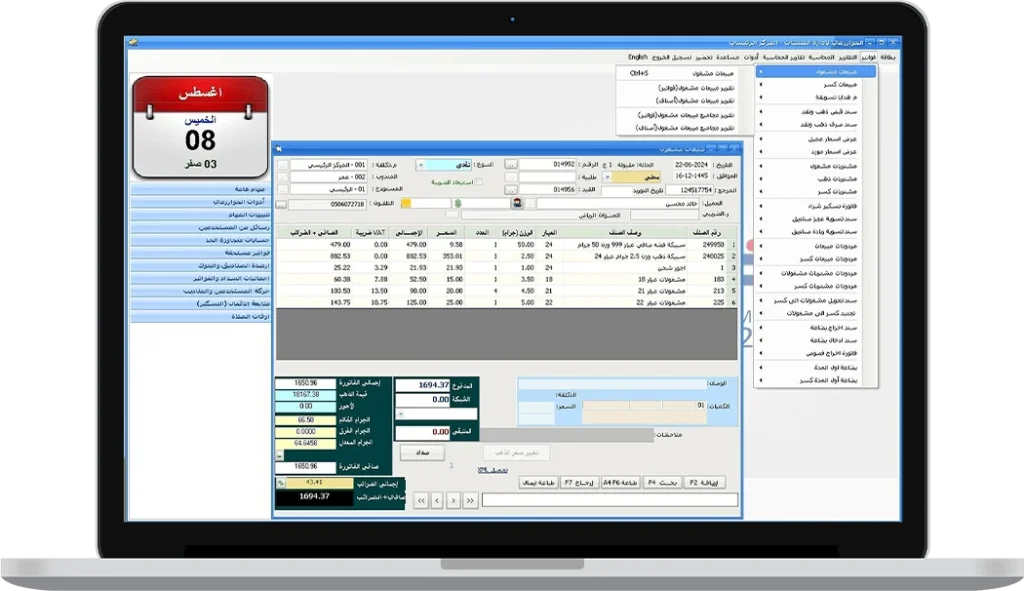Click the orange square icon beside phone field
The image size is (1024, 591).
tap(405, 203)
